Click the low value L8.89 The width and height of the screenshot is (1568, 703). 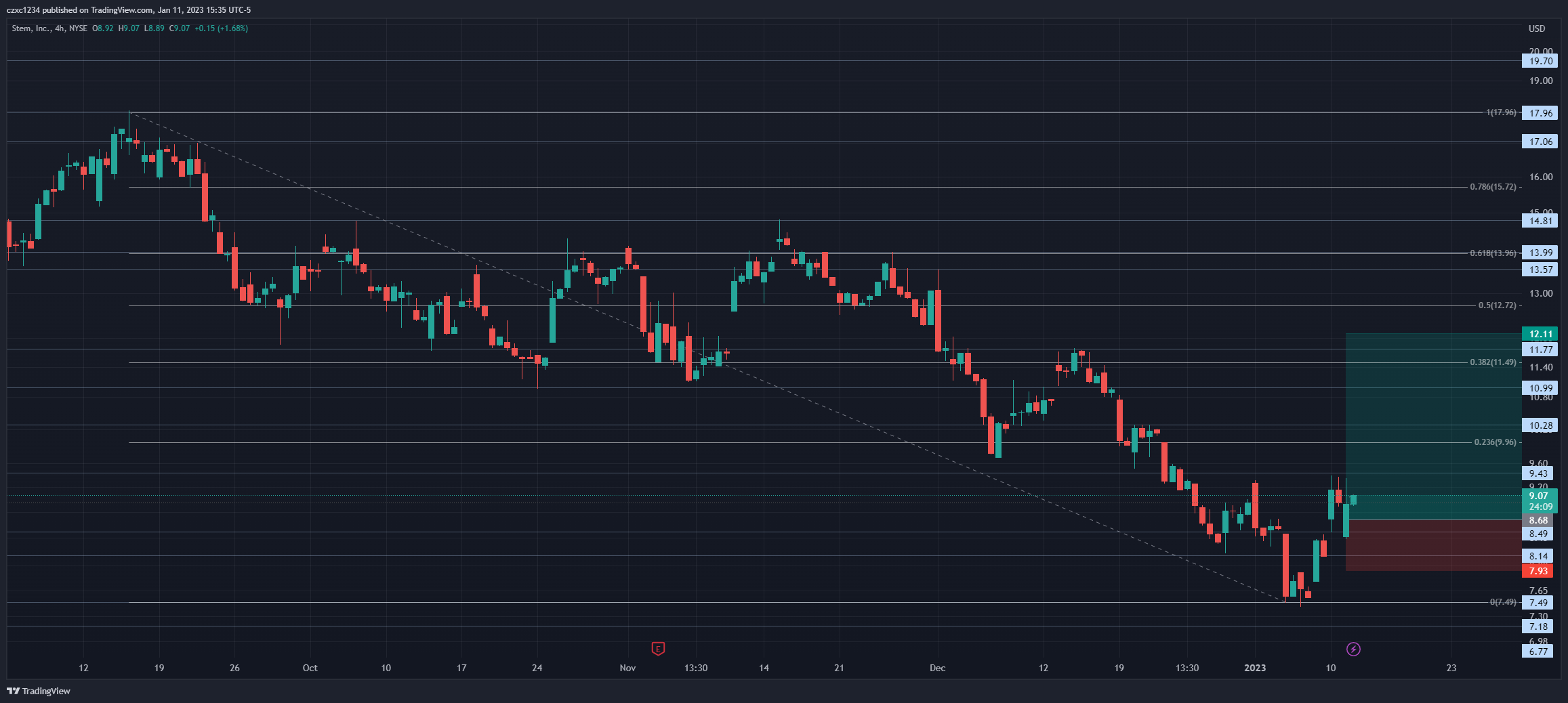pyautogui.click(x=154, y=28)
